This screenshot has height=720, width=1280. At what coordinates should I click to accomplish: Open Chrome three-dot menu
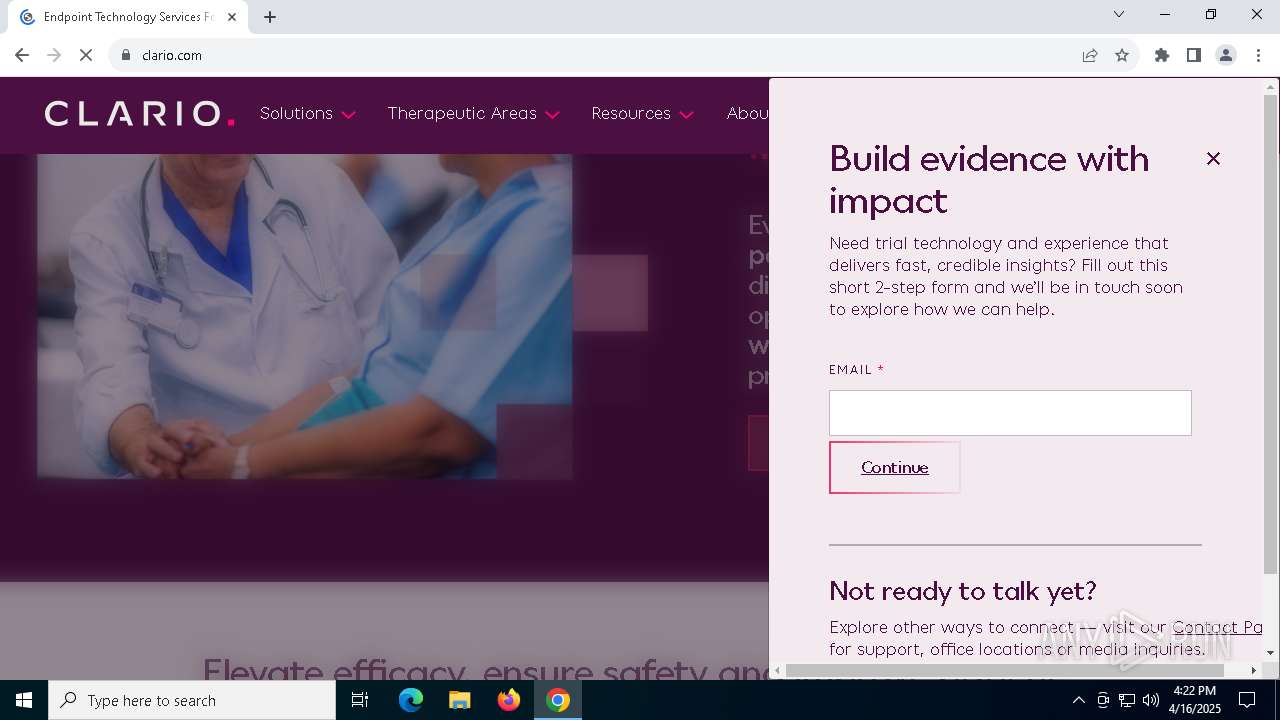tap(1258, 55)
